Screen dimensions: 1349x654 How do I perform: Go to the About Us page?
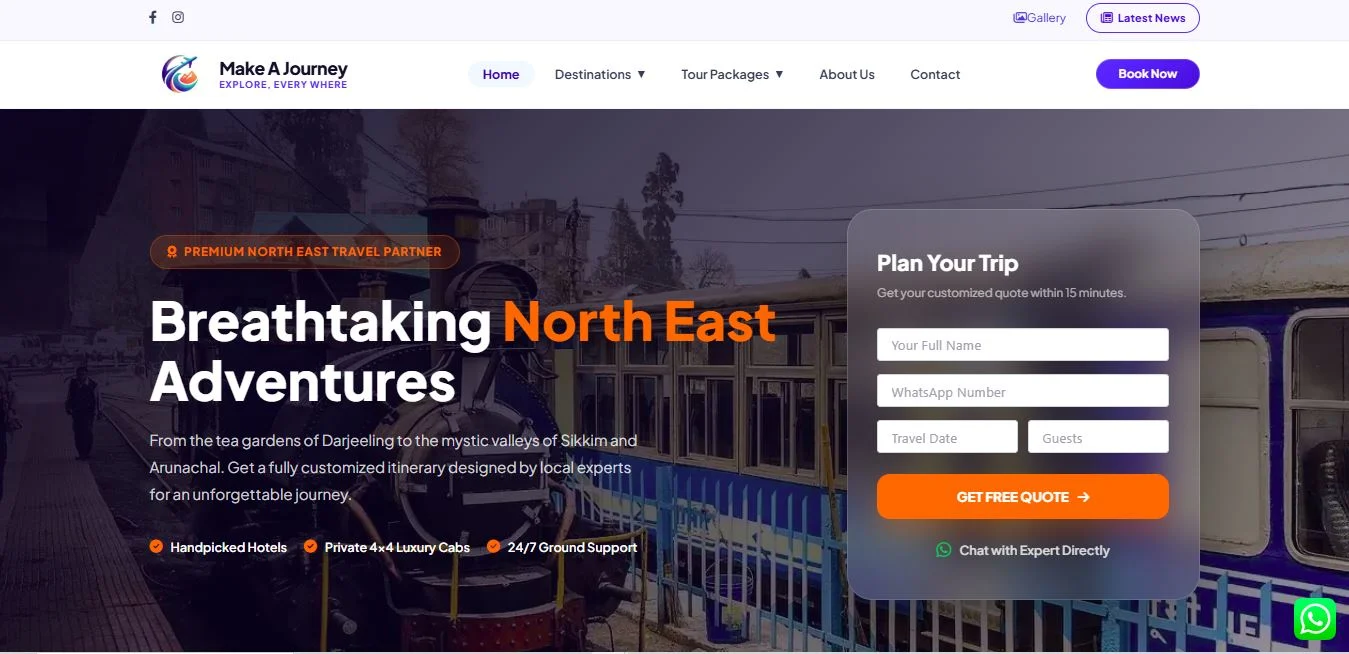click(x=847, y=74)
